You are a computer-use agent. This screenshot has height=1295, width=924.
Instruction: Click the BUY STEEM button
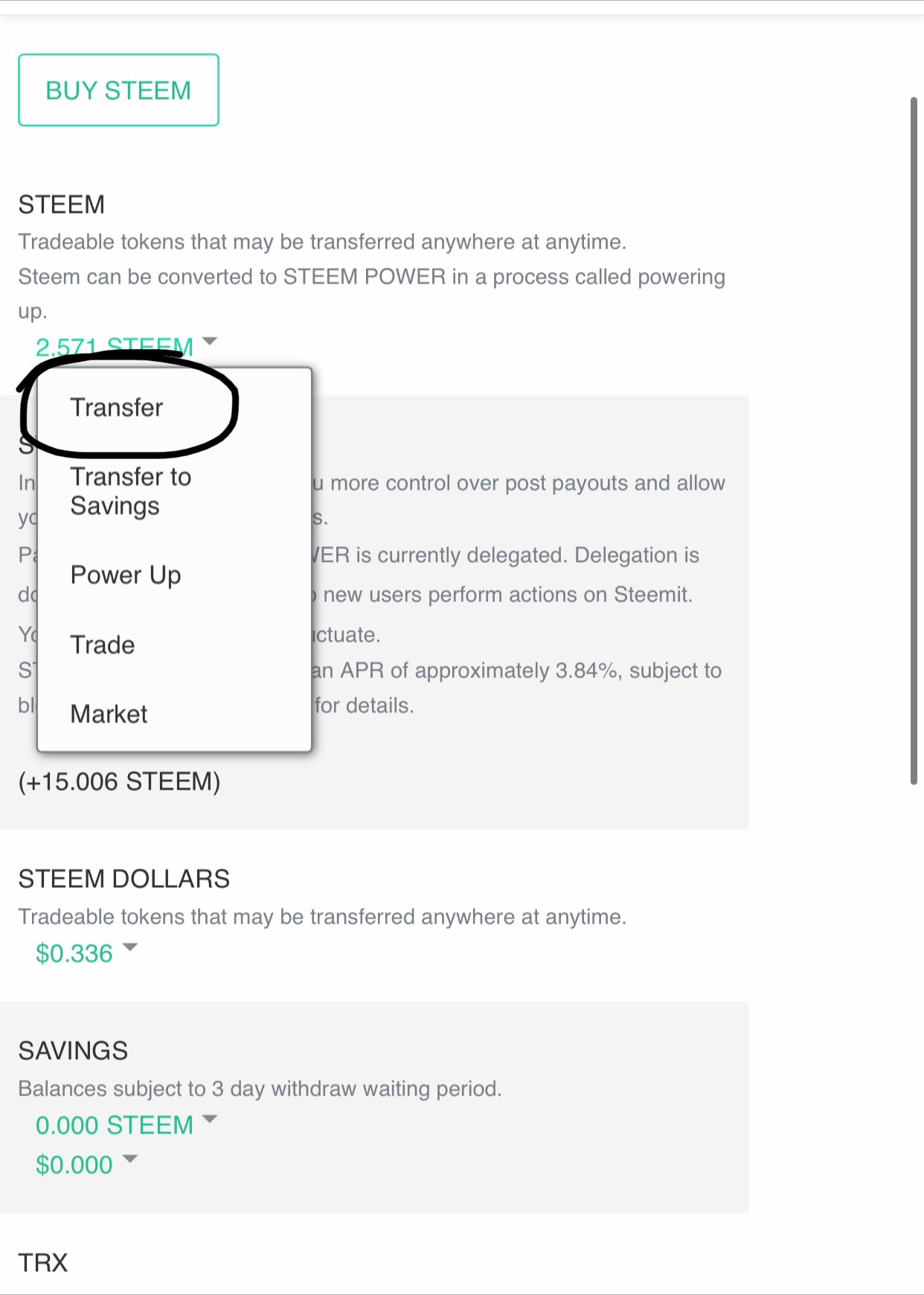(118, 90)
